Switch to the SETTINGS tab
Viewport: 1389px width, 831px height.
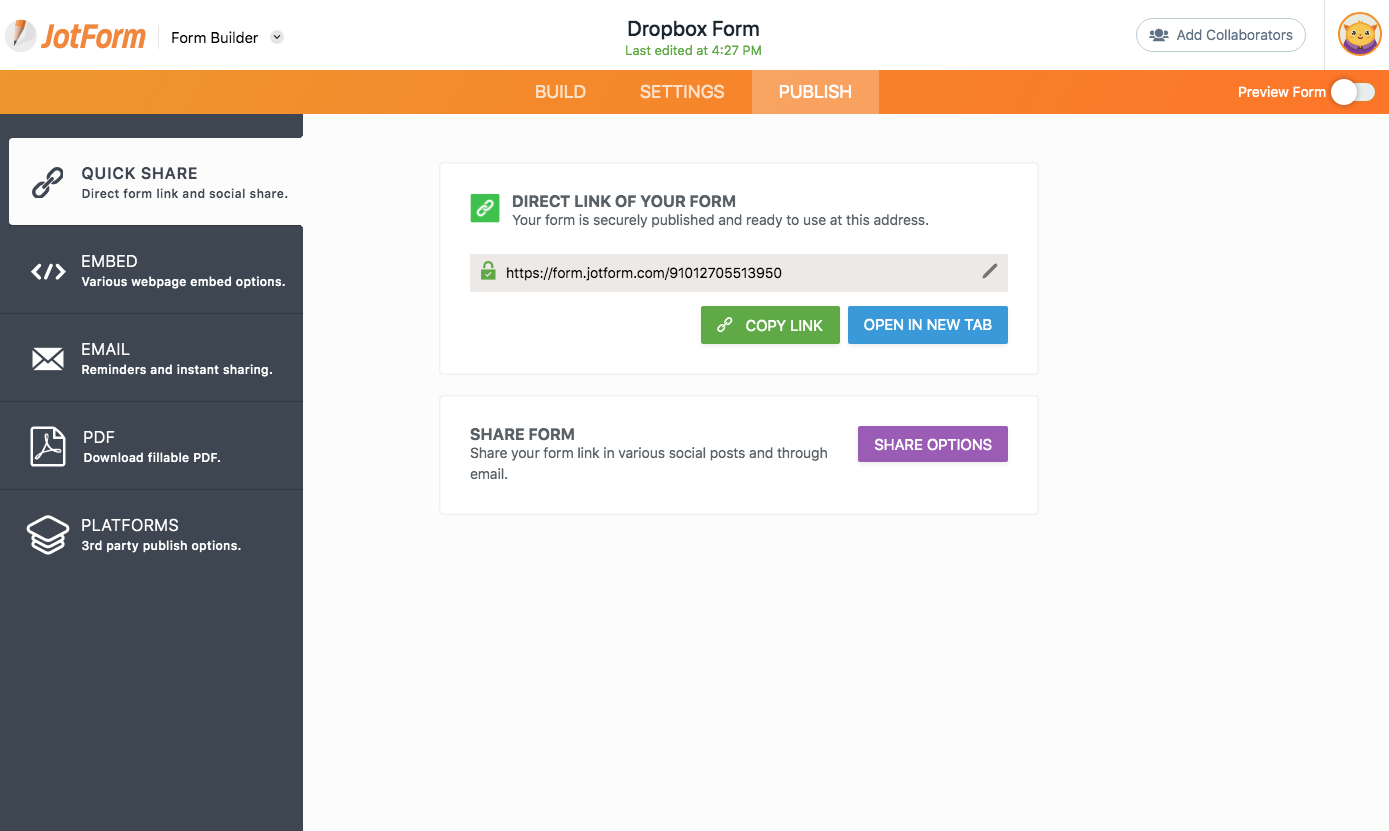682,92
